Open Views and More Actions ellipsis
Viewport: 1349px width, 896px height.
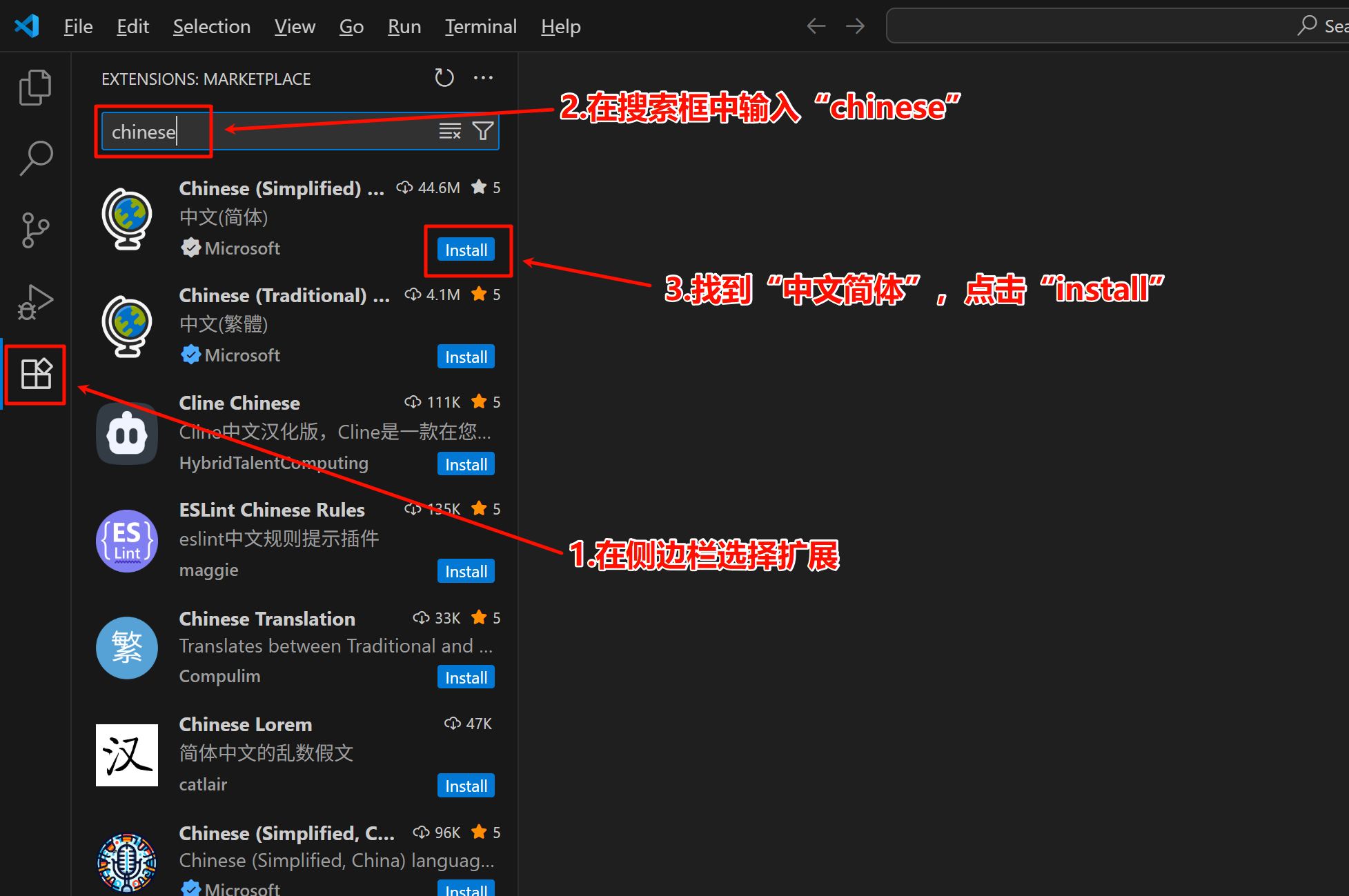coord(483,78)
